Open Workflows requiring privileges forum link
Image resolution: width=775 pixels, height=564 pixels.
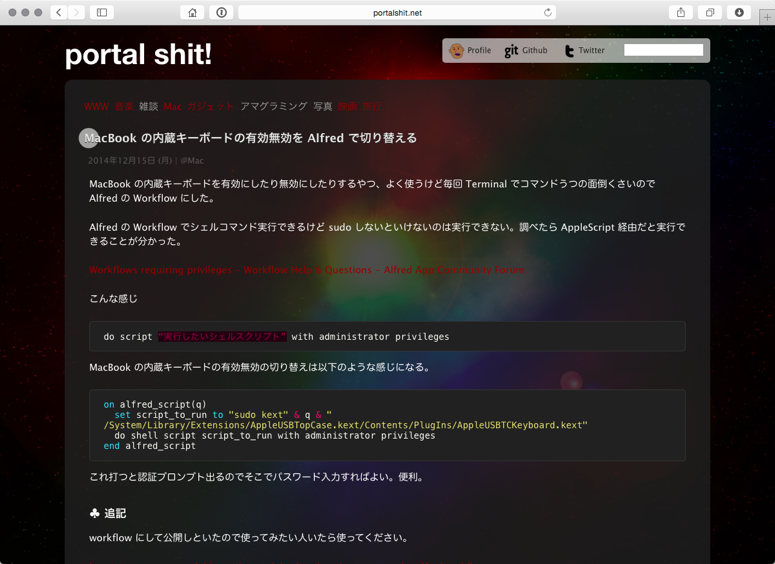tap(306, 270)
